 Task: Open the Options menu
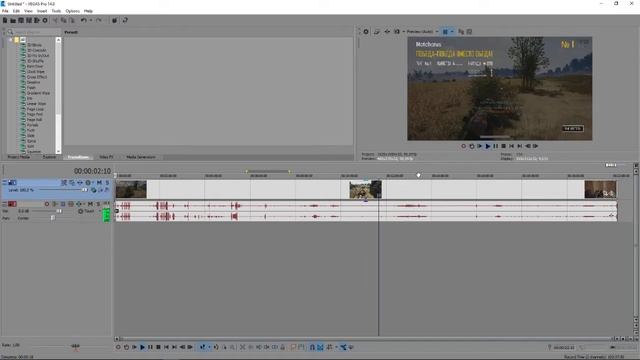[x=73, y=11]
